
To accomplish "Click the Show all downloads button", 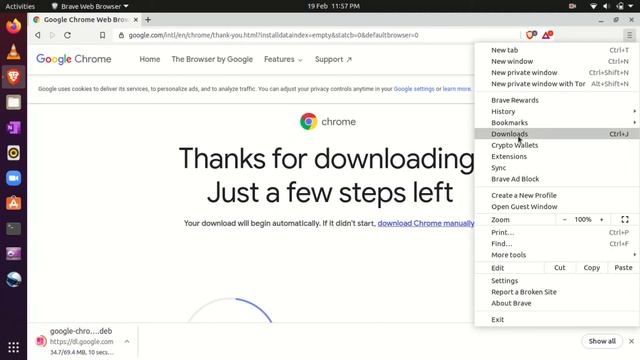I will click(602, 341).
